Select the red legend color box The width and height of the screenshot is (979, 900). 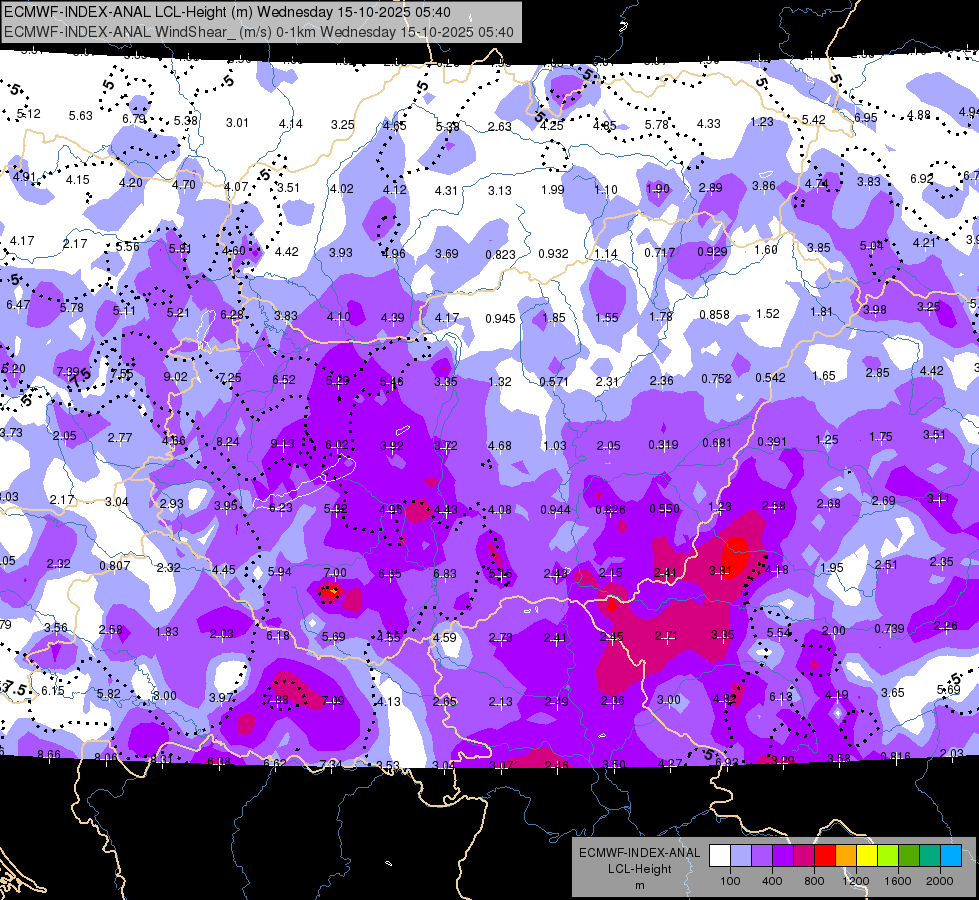(825, 855)
